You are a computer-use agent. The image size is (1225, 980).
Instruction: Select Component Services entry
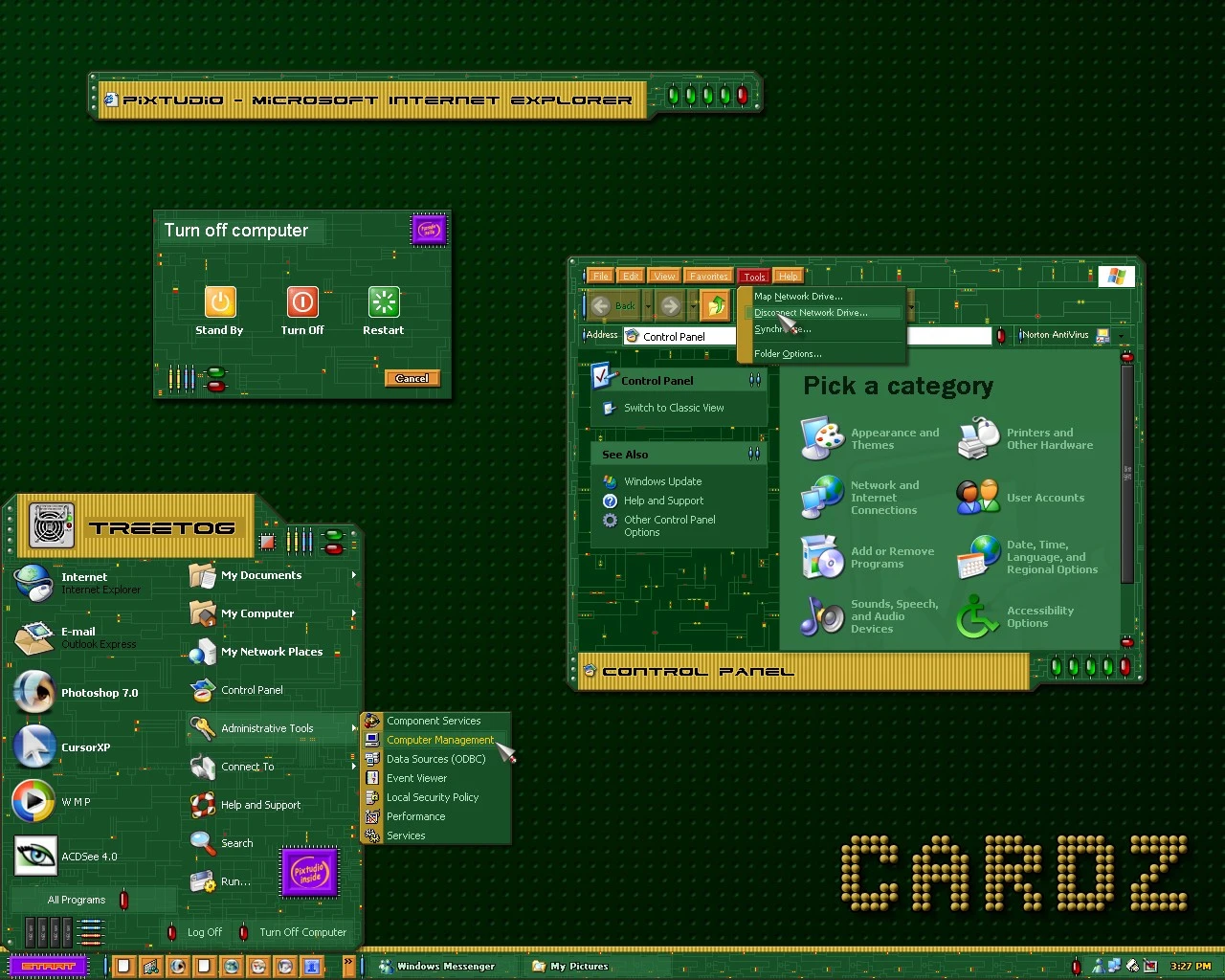[436, 721]
